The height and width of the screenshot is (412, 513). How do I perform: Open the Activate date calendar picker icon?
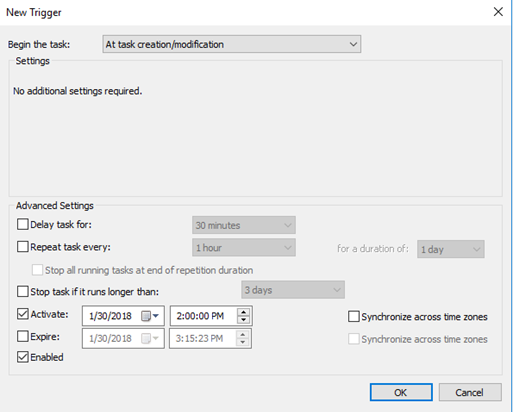pos(150,316)
